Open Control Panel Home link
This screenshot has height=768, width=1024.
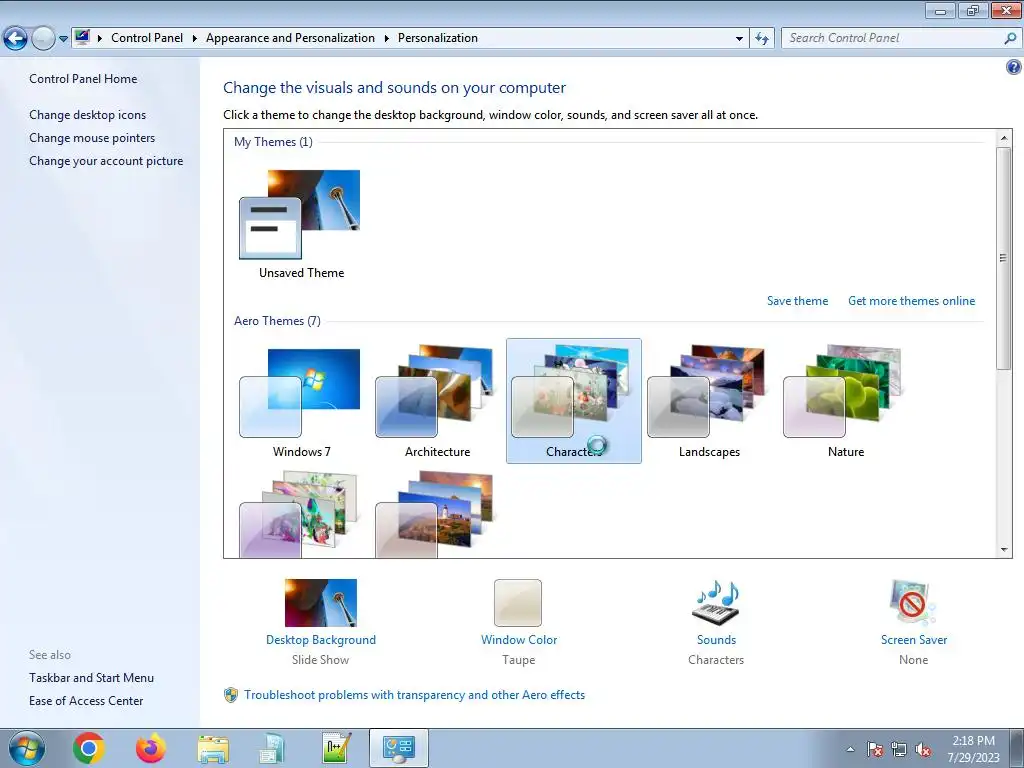tap(83, 79)
